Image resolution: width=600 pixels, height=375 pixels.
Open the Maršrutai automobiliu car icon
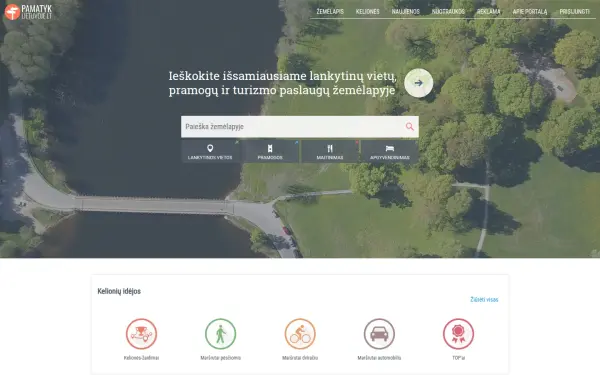coord(379,334)
